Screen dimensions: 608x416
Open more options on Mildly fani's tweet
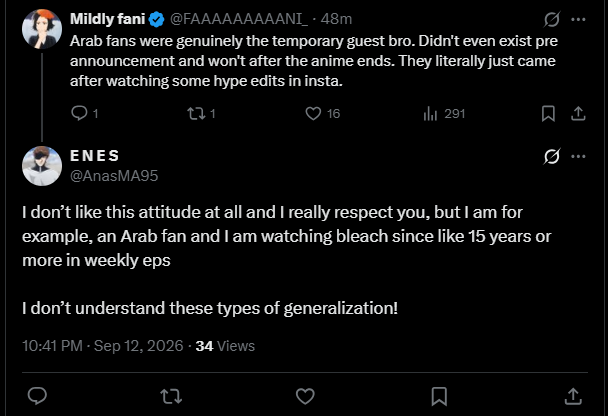click(578, 19)
